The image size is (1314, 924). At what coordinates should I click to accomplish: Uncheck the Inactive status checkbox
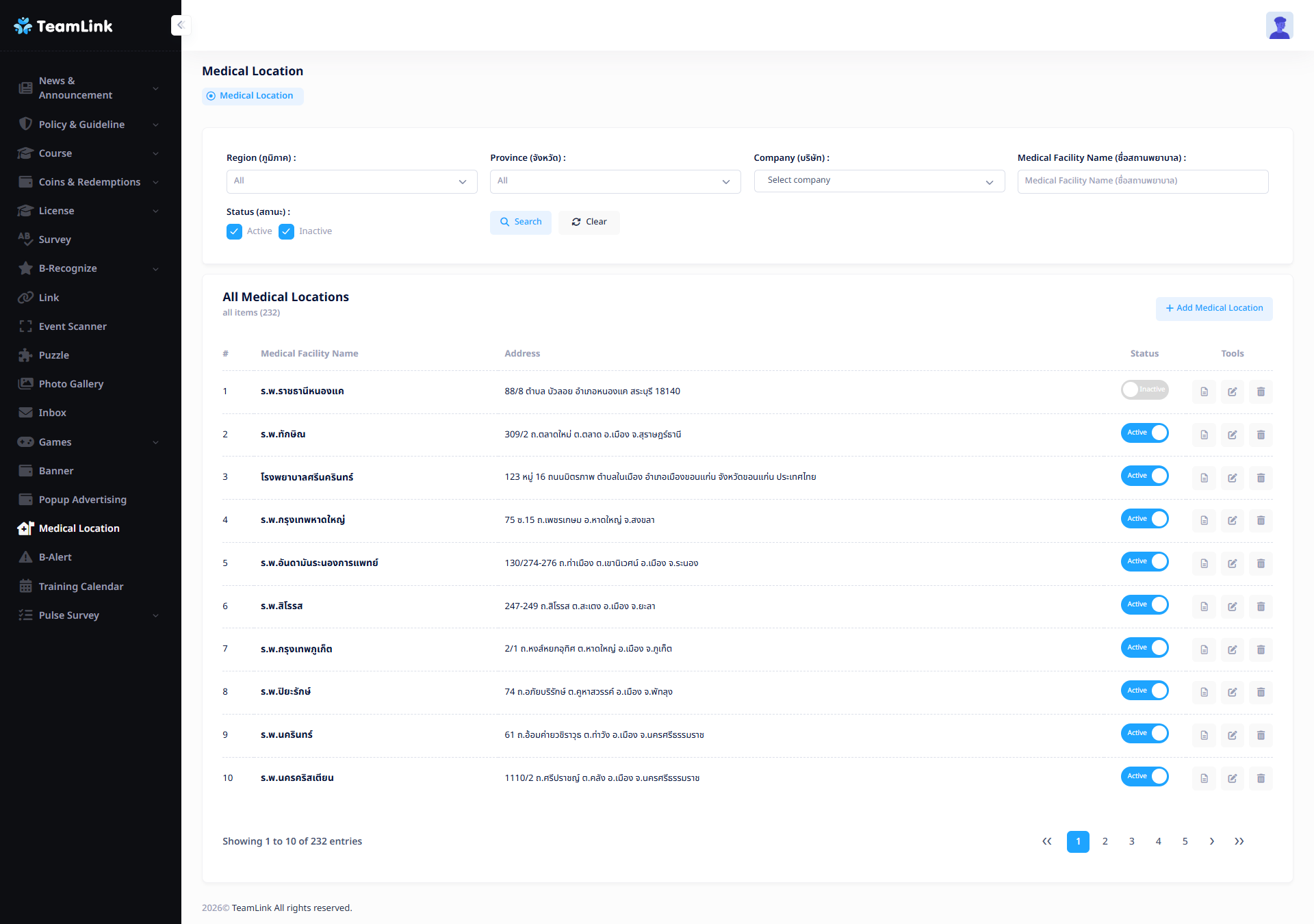click(x=286, y=231)
